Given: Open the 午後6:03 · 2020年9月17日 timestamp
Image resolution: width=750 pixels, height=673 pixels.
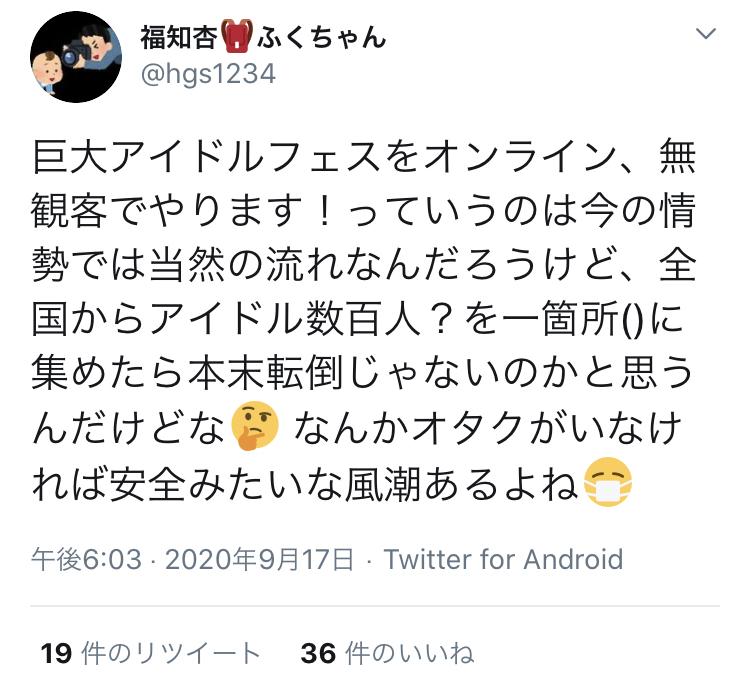Looking at the screenshot, I should [x=193, y=559].
